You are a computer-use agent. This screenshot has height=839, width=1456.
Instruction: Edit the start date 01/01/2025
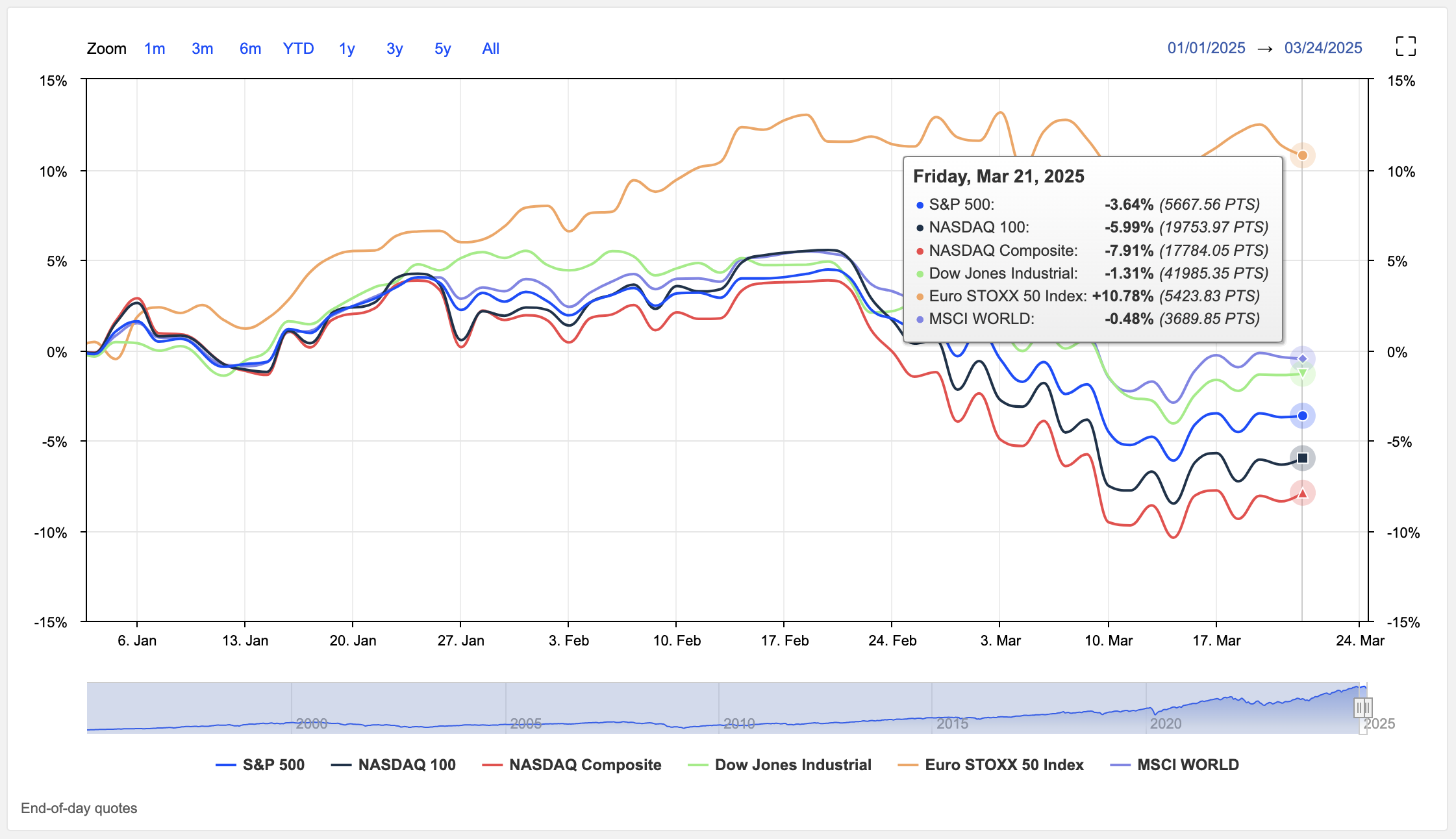coord(1206,48)
